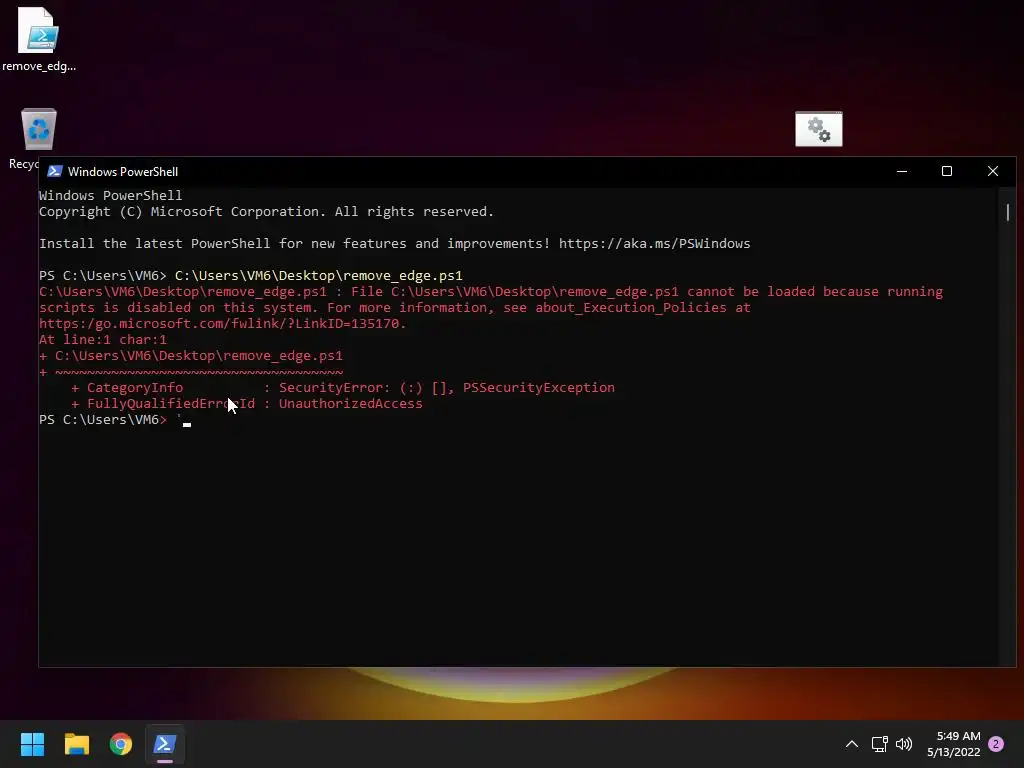This screenshot has width=1024, height=768.
Task: Click the 'At line:1 char:1' text
Action: pos(103,340)
